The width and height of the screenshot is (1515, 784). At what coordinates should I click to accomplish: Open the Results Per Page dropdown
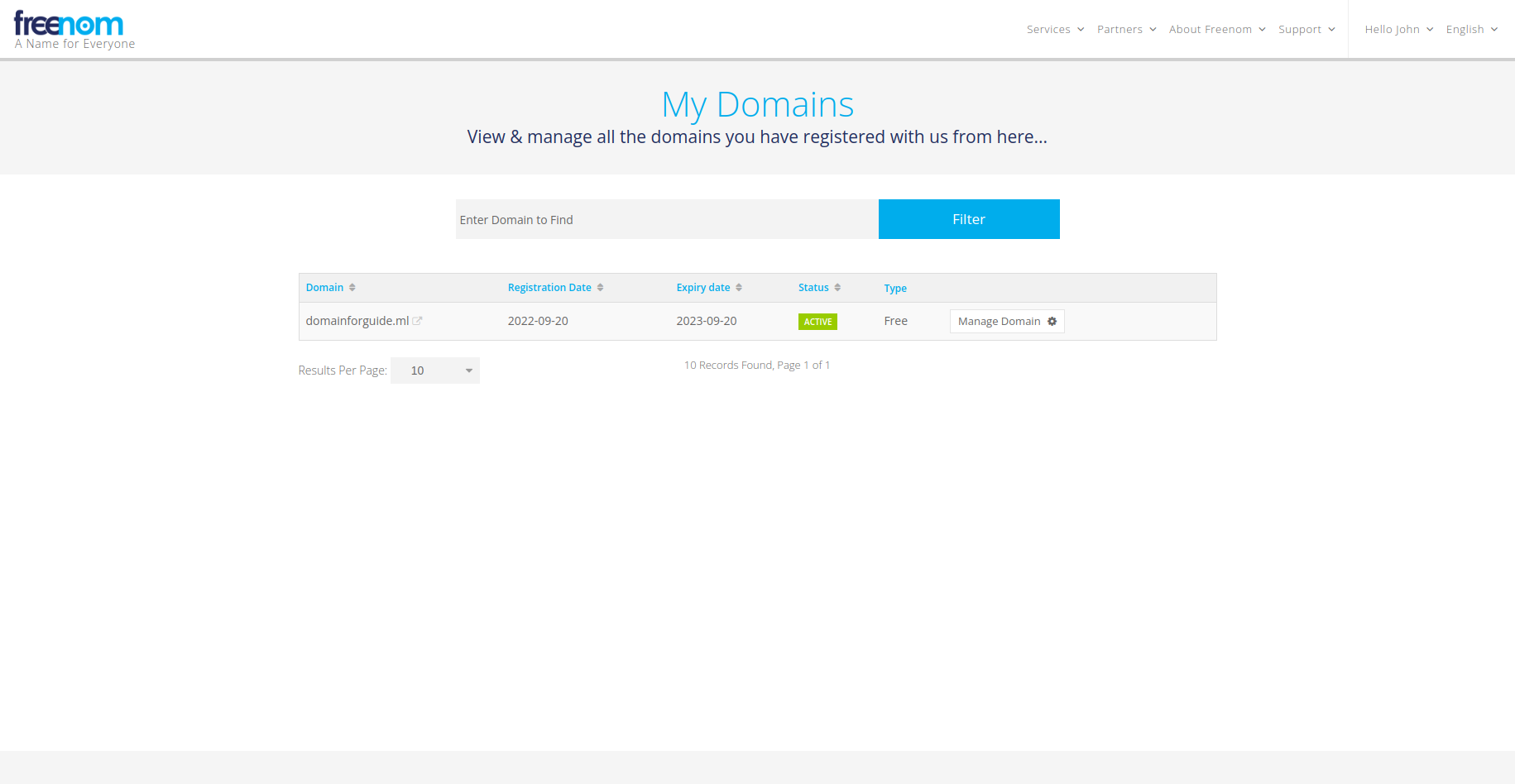[x=435, y=370]
